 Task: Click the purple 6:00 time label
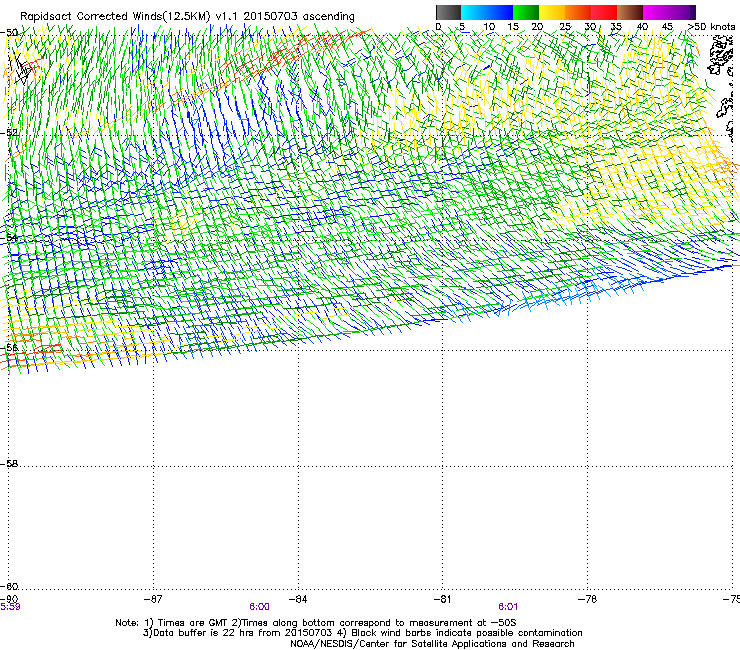260,607
